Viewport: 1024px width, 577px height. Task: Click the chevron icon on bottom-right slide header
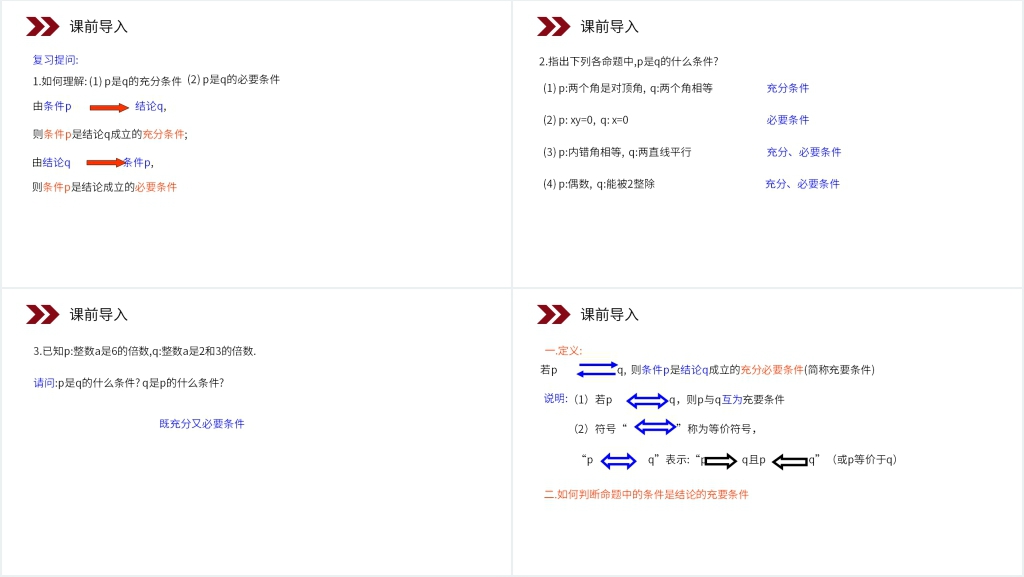[554, 313]
